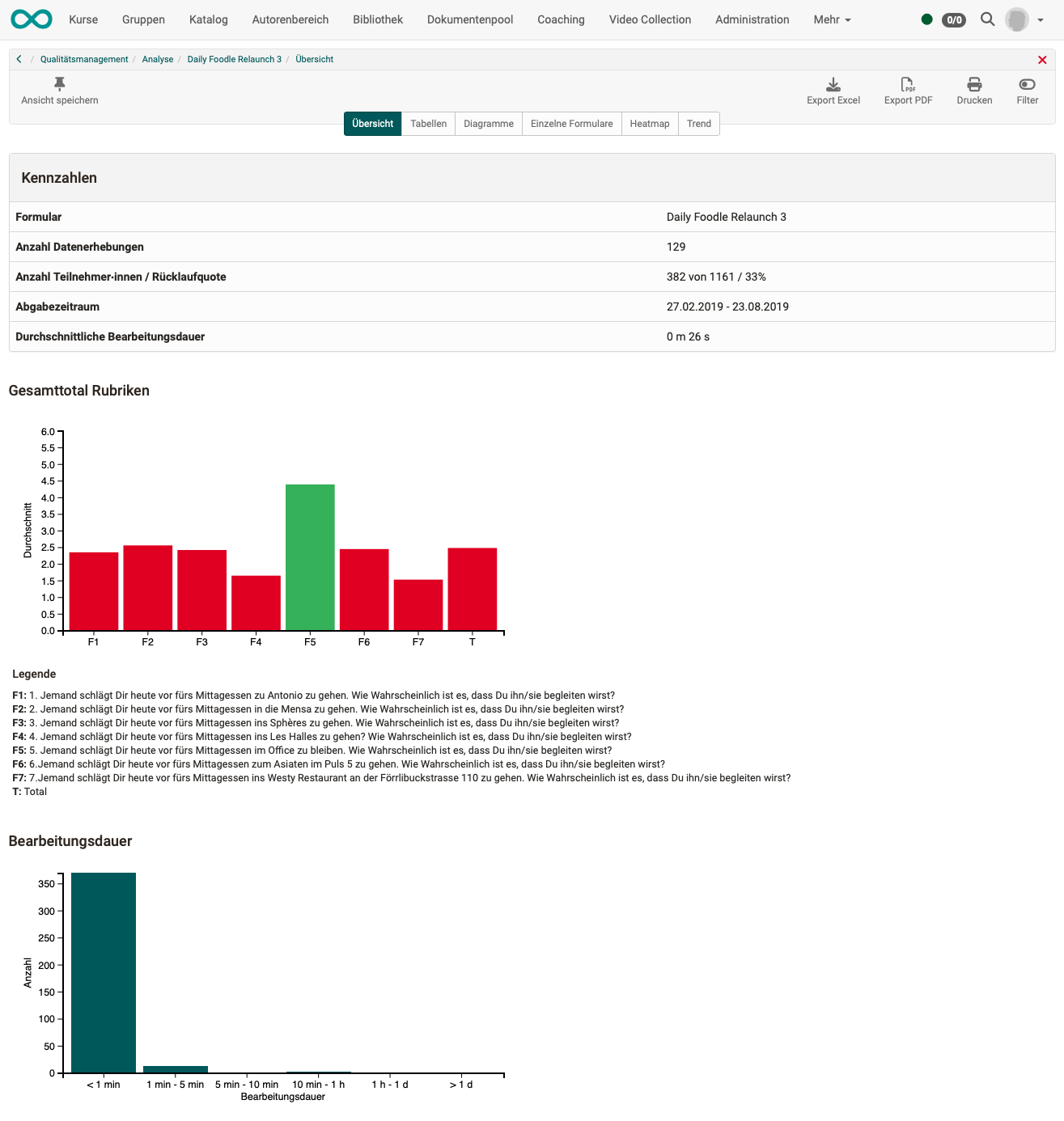Click the 0/0 notification badge

[x=952, y=19]
